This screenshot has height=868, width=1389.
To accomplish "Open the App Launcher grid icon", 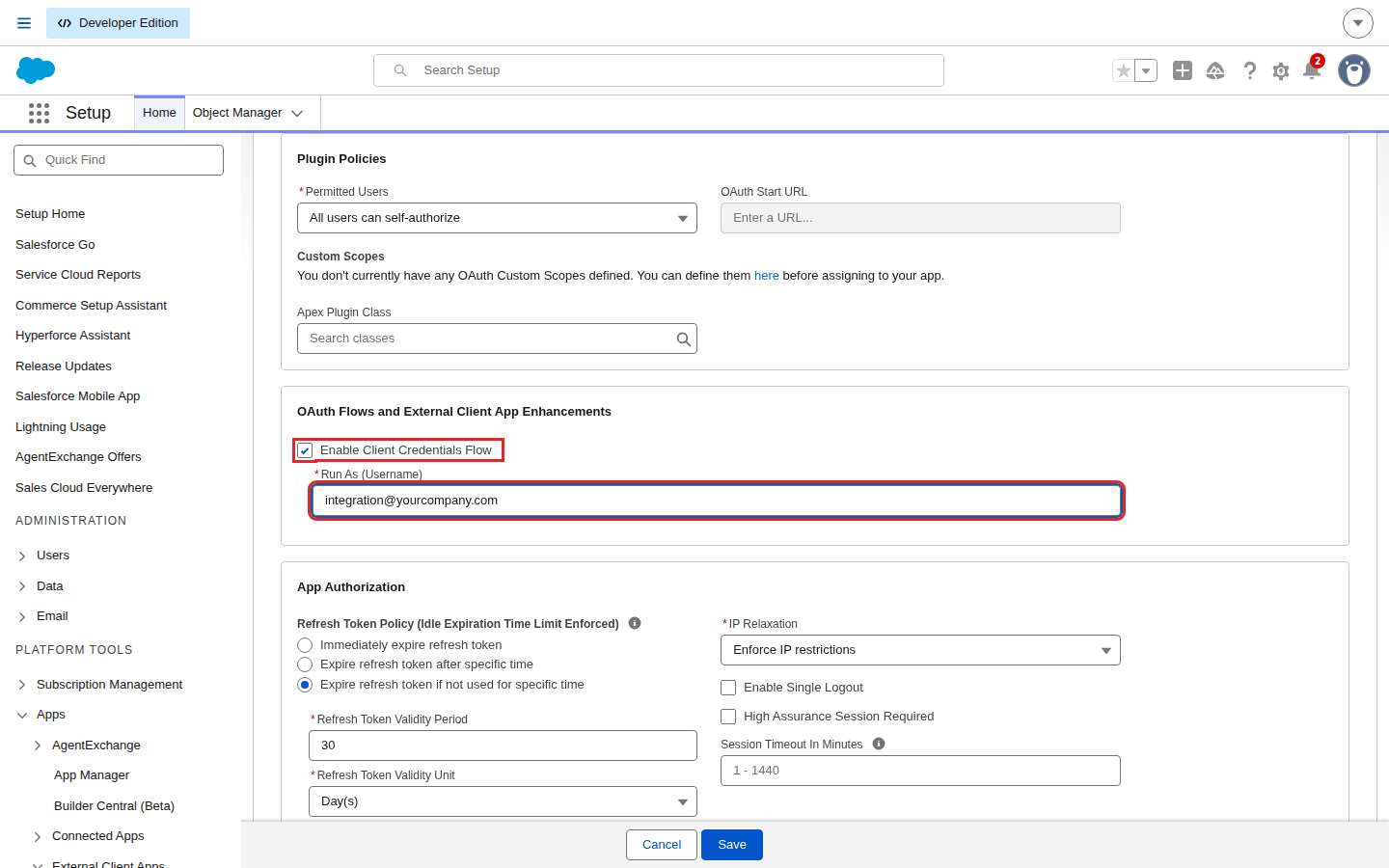I will [39, 113].
